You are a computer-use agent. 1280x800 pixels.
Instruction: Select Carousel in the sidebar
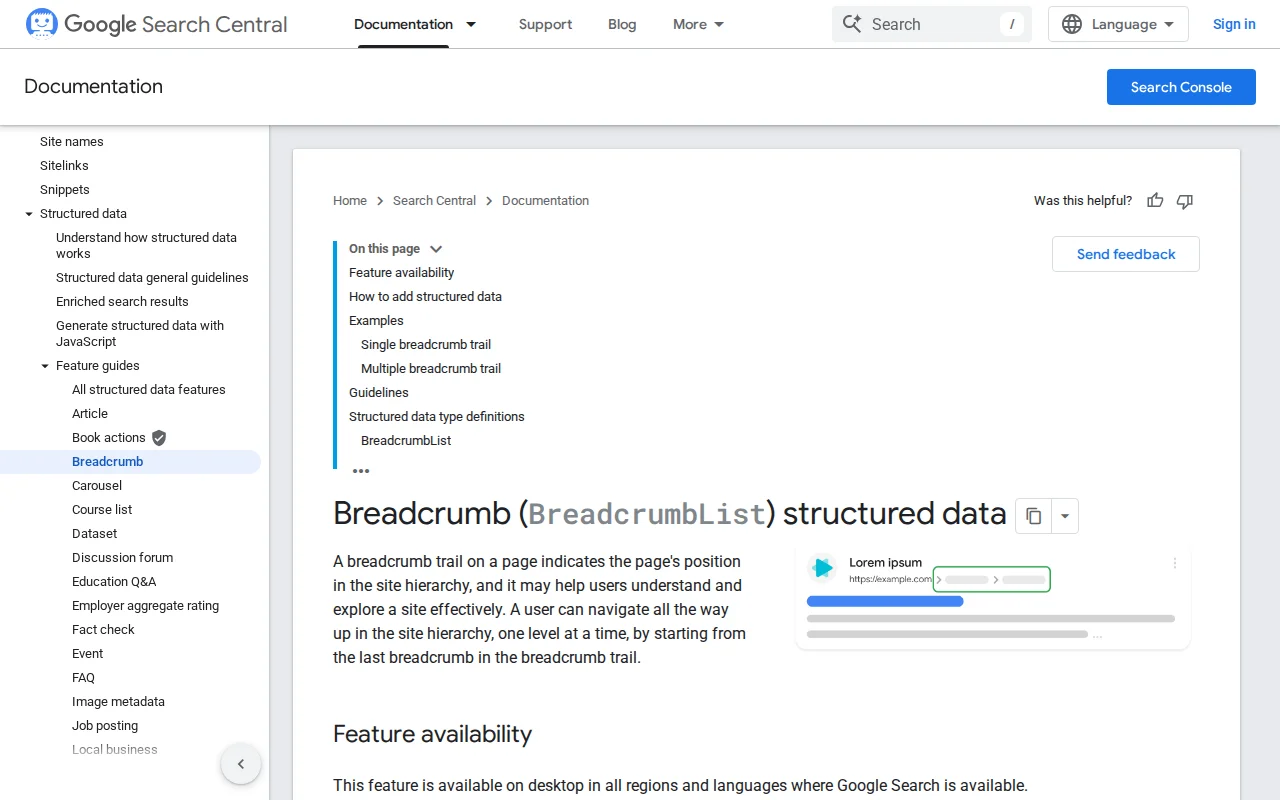(x=97, y=485)
